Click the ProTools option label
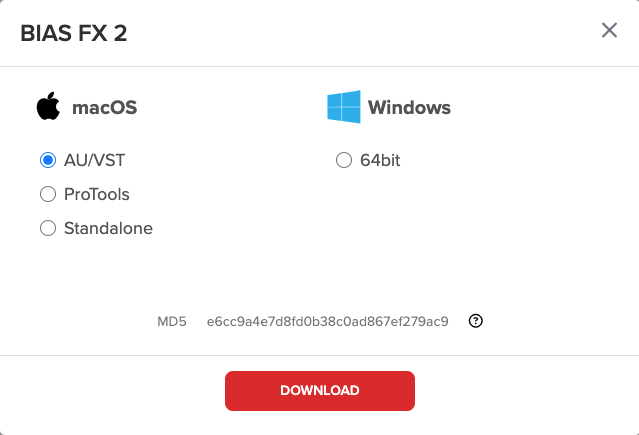Viewport: 639px width, 435px height. (x=97, y=194)
